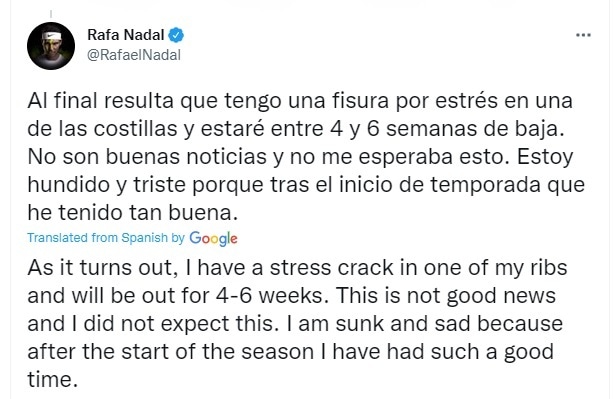
Task: Click the blue verified badge beside Rafa Nadal
Action: point(176,35)
